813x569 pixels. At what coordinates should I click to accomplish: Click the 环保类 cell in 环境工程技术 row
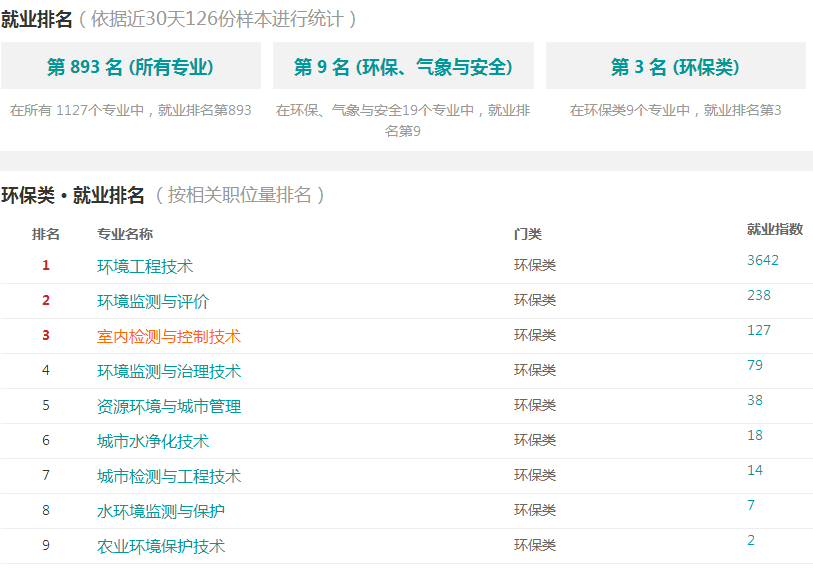pos(535,266)
